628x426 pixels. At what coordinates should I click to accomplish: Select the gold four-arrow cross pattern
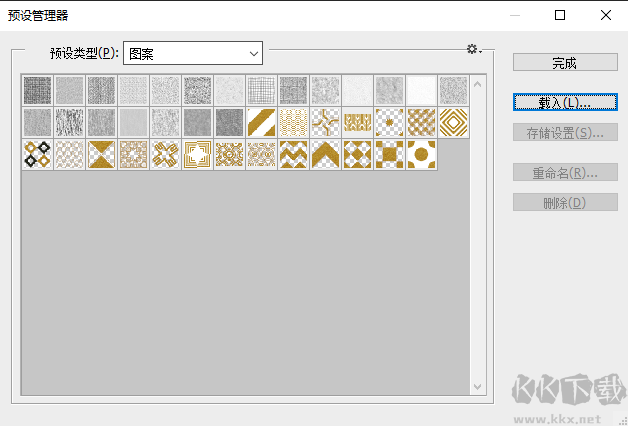[165, 155]
